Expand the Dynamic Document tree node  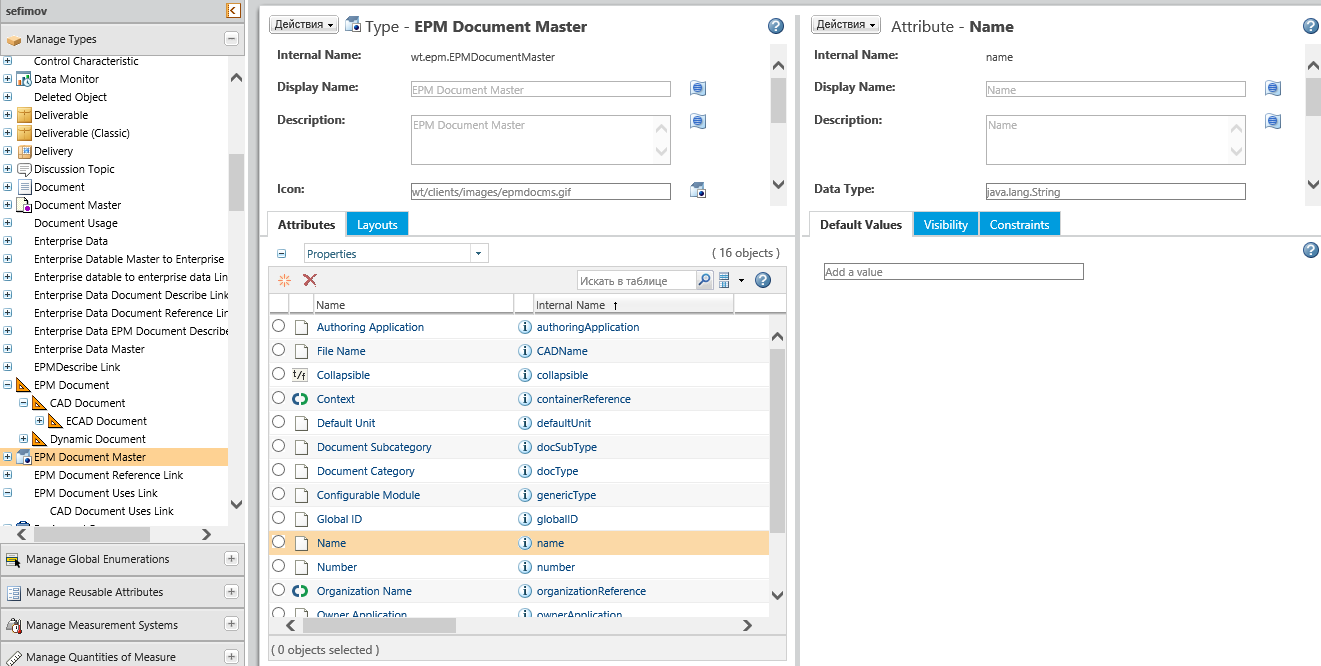point(24,439)
